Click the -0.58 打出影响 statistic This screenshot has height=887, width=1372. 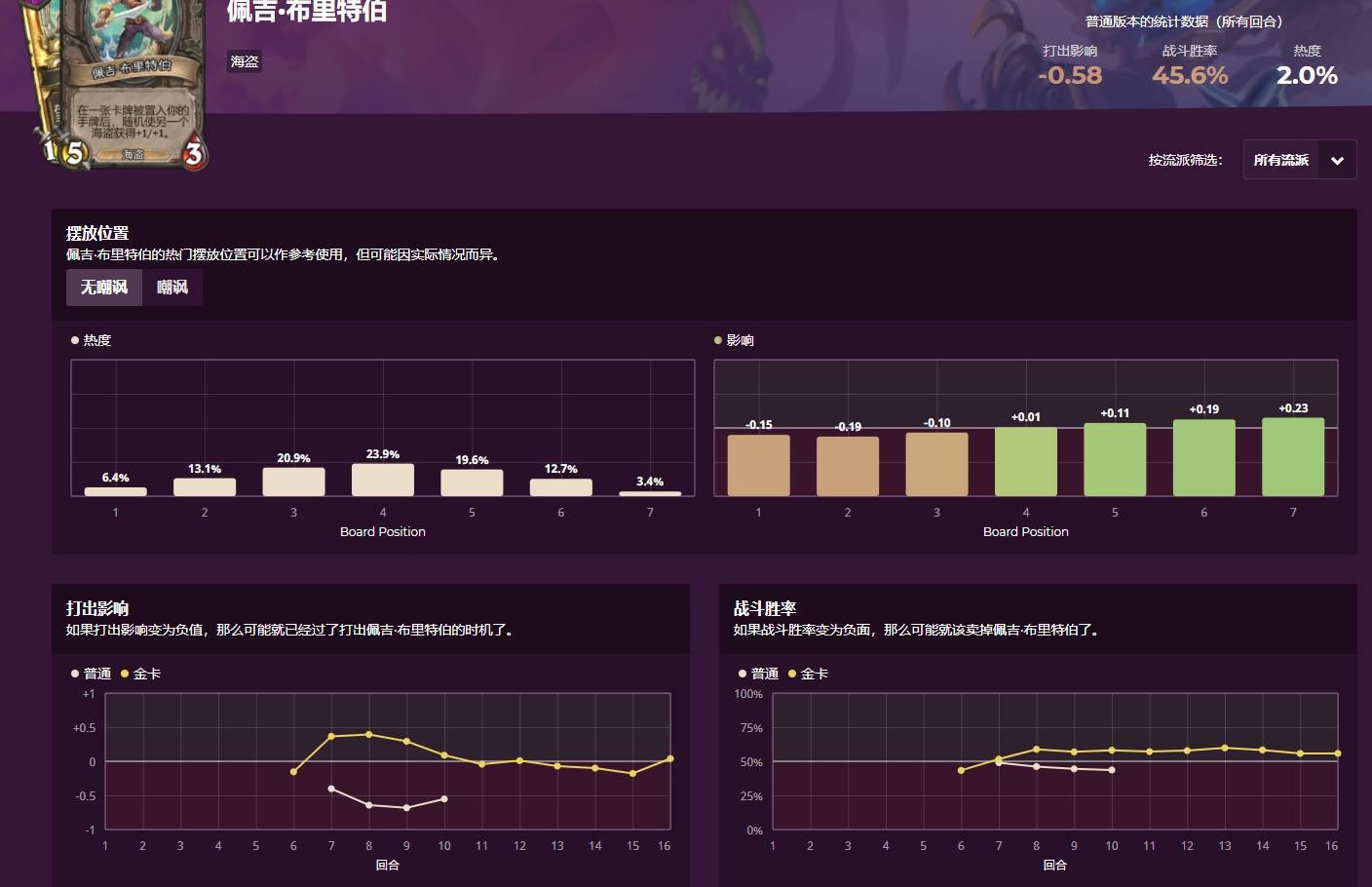coord(1070,75)
